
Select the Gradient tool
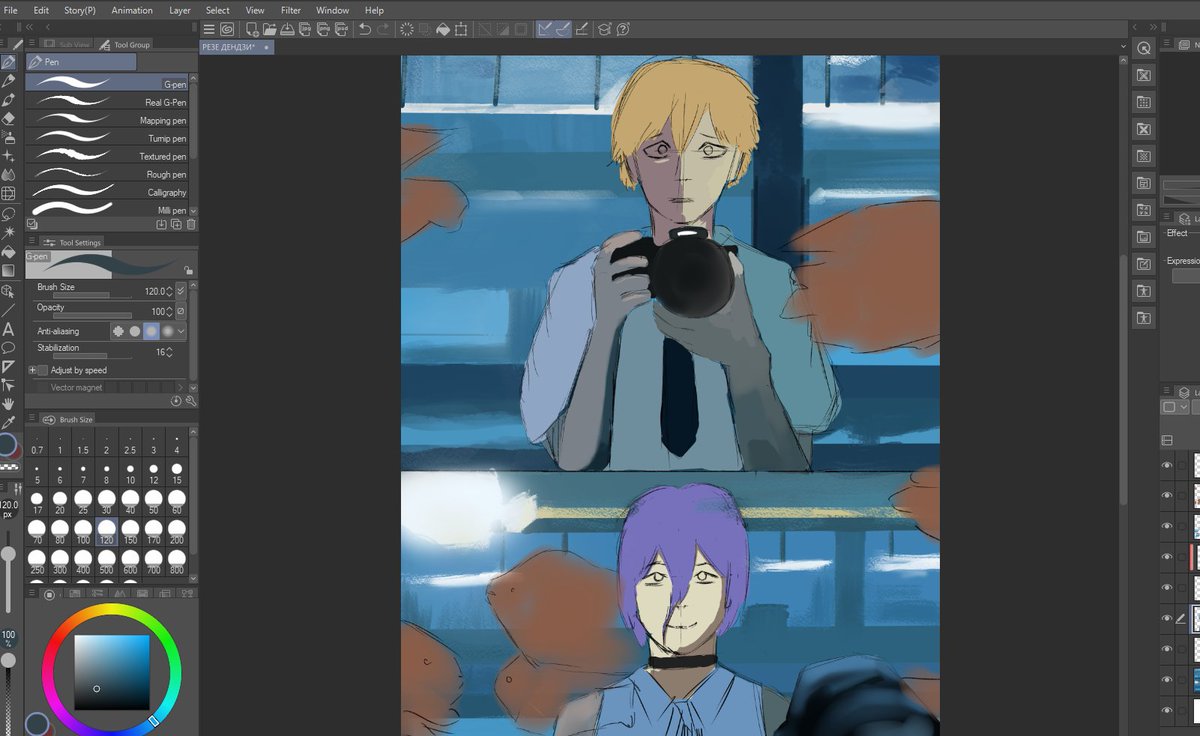click(x=9, y=270)
